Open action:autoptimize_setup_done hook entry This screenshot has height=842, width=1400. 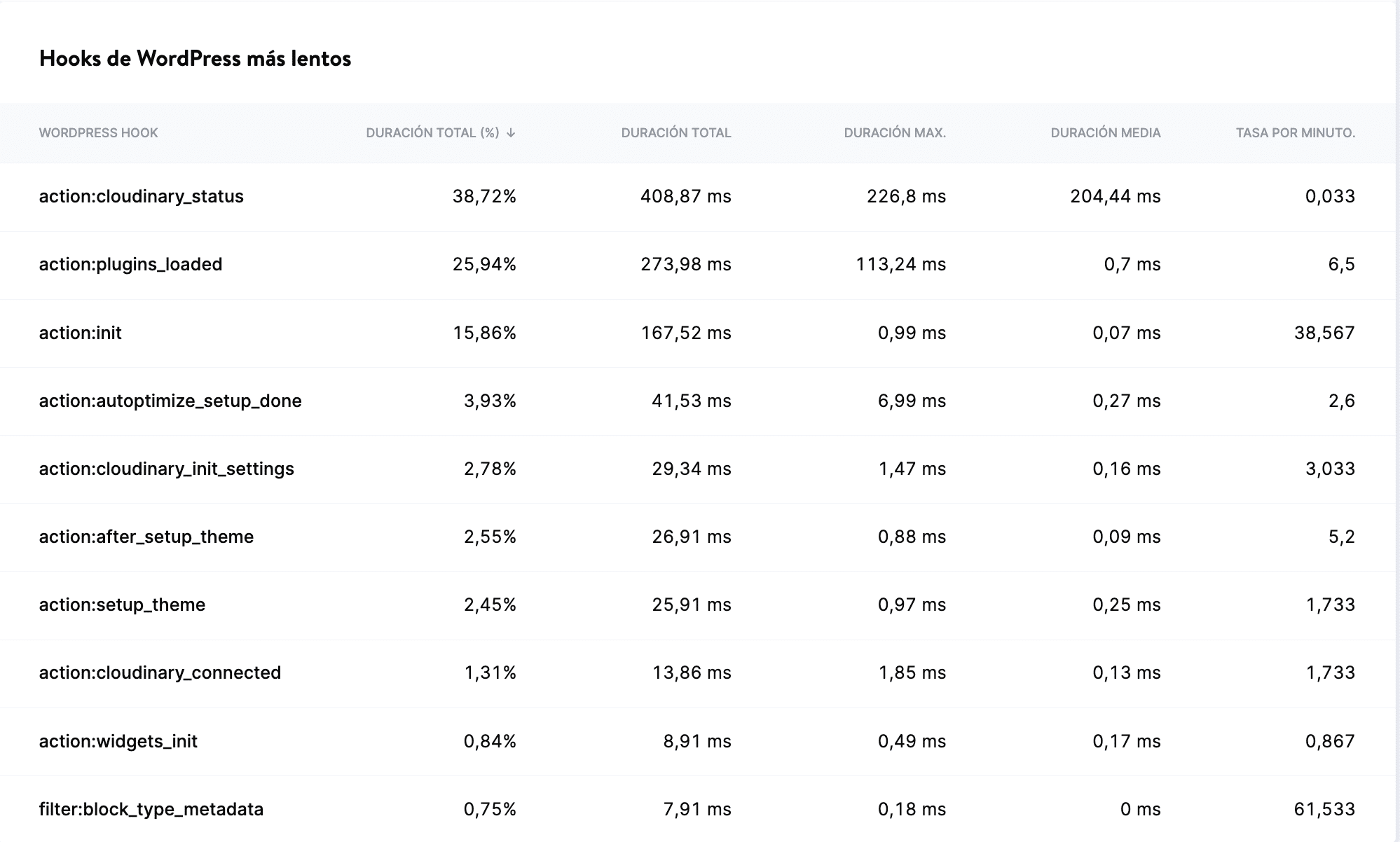[x=170, y=401]
